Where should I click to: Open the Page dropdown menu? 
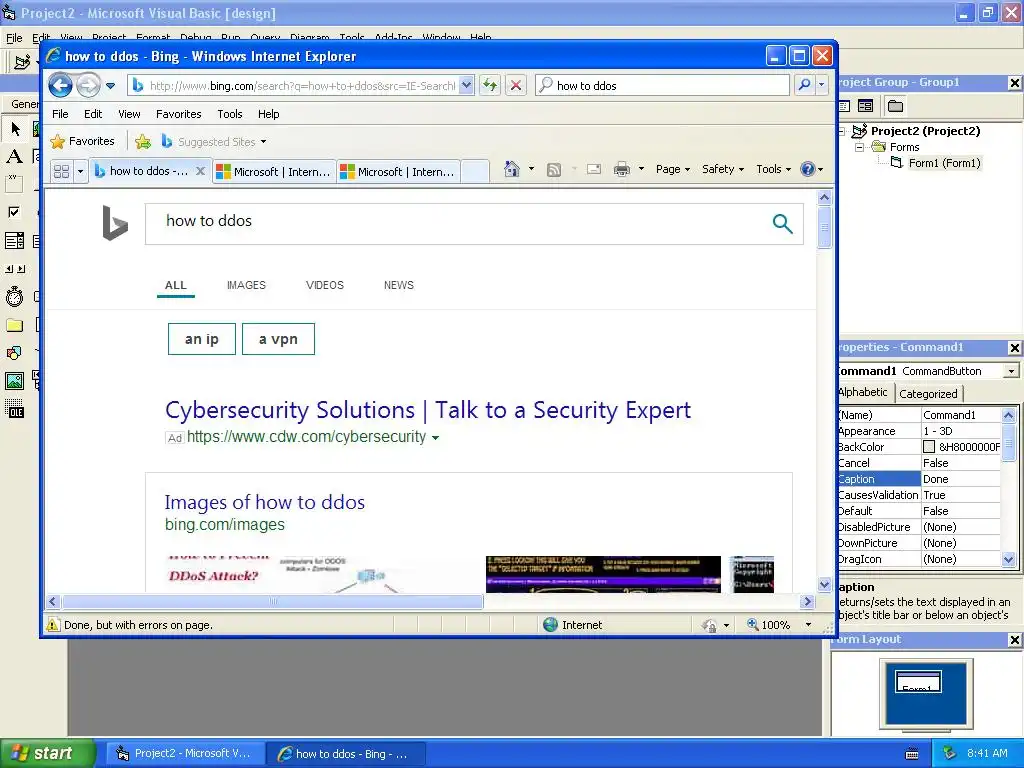(x=673, y=169)
